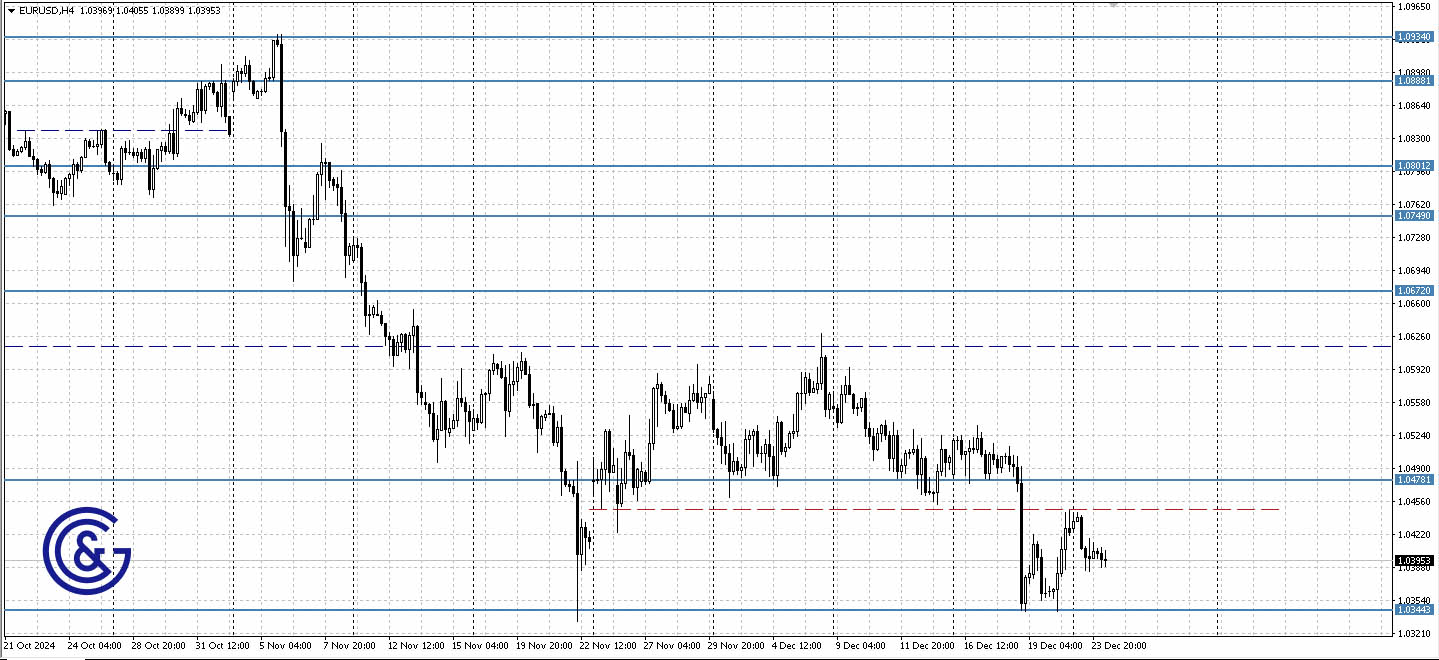This screenshot has width=1439, height=660.
Task: Collapse the chart using the small triangle arrow
Action: point(9,11)
